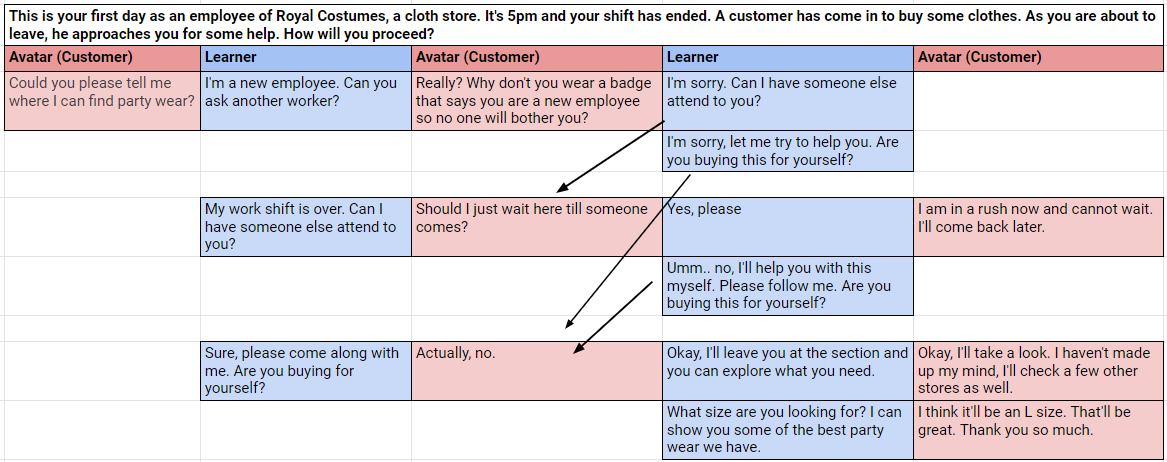1167x462 pixels.
Task: Click the first Avatar (Customer) column header
Action: point(102,58)
